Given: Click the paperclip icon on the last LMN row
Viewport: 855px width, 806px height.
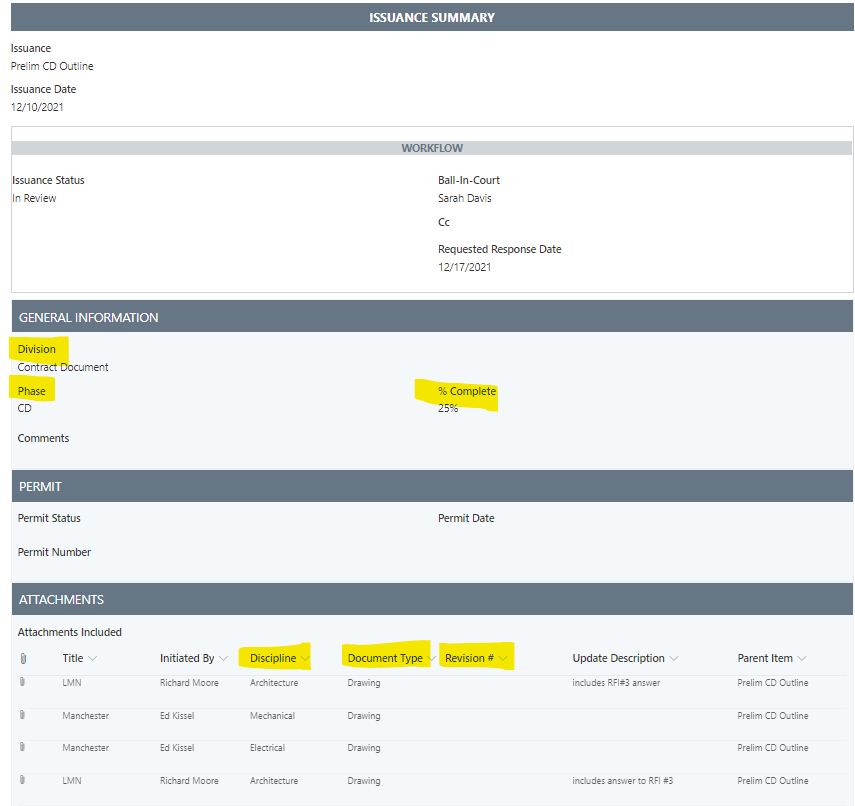Looking at the screenshot, I should 22,781.
